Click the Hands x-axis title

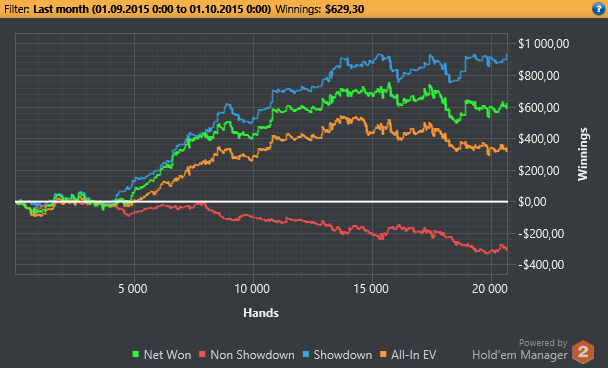(x=261, y=313)
